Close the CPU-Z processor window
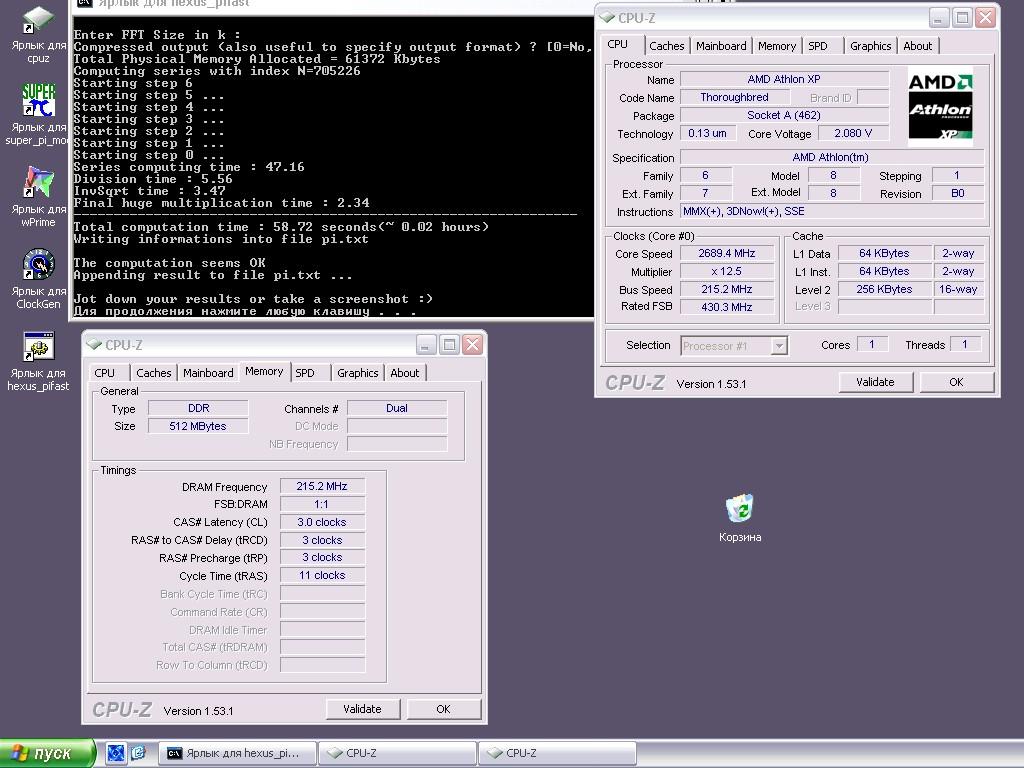The width and height of the screenshot is (1024, 768). (985, 17)
